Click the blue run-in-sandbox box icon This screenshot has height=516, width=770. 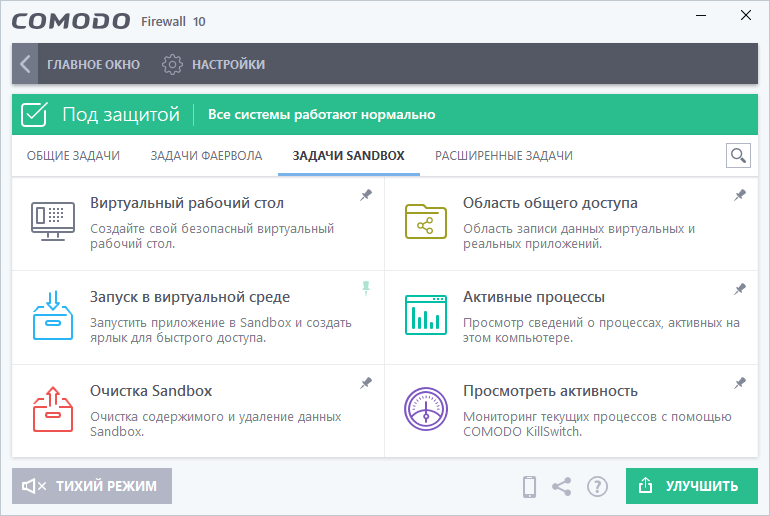(x=53, y=315)
